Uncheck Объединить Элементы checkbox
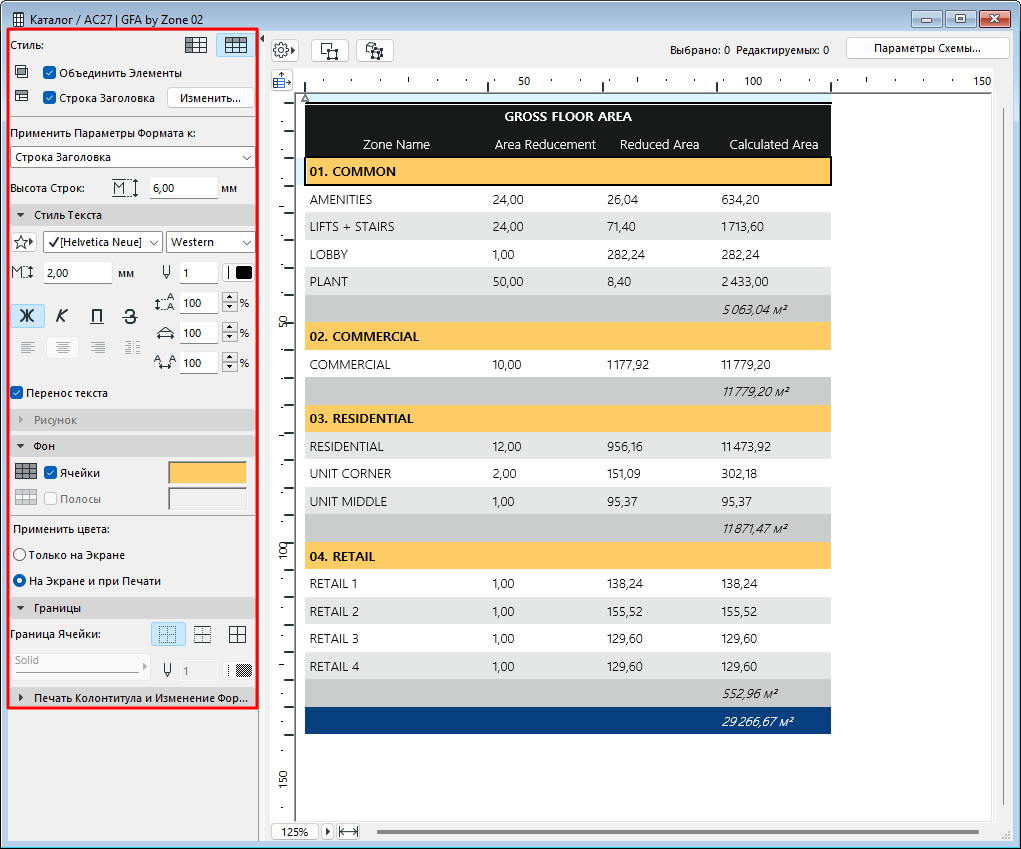 coord(49,73)
